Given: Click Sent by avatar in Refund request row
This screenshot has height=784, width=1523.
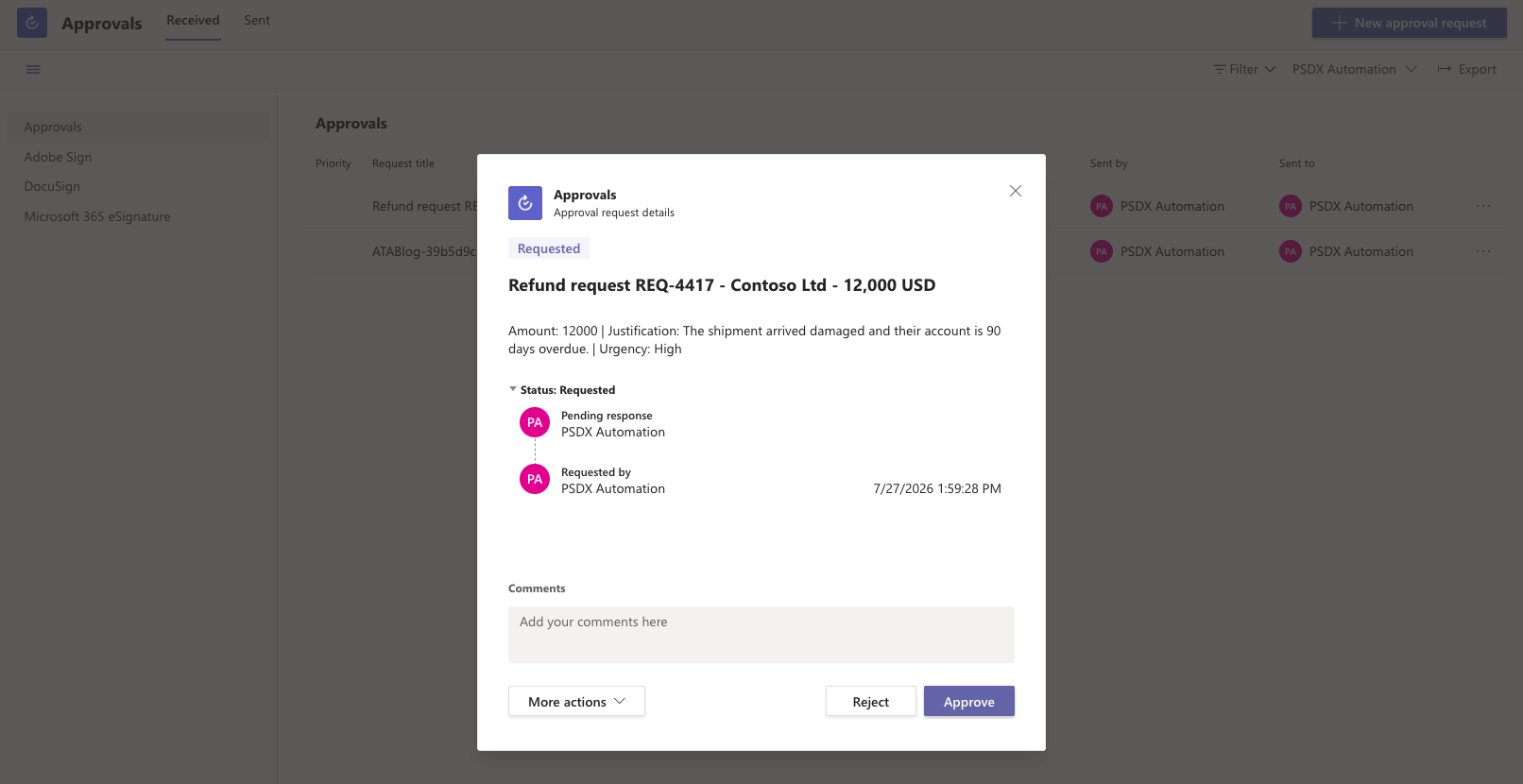Looking at the screenshot, I should click(x=1102, y=206).
